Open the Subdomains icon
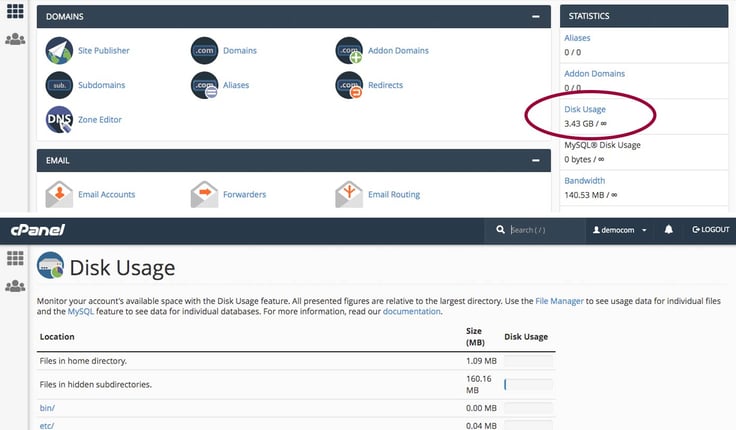This screenshot has width=736, height=430. 59,85
